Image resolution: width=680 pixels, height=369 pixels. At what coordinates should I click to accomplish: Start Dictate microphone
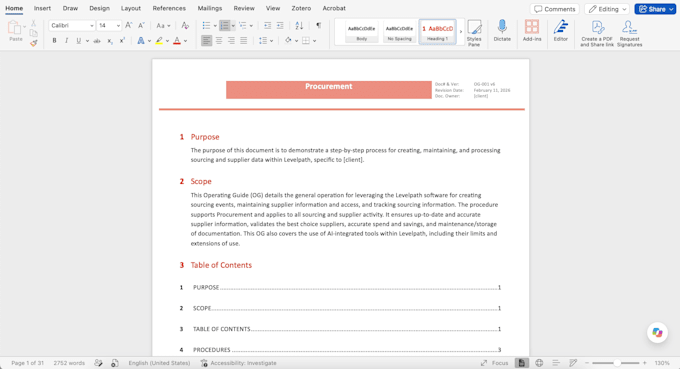tap(502, 31)
